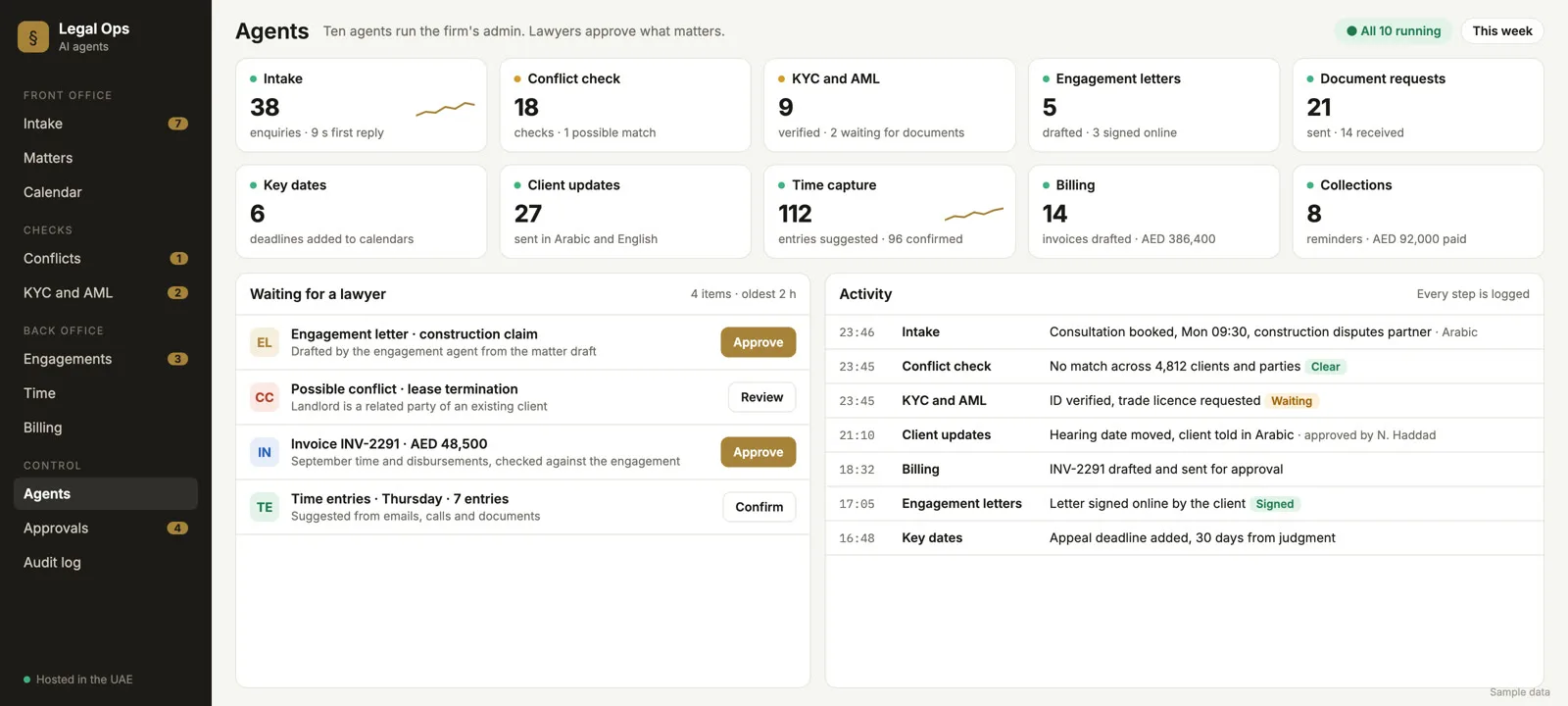
Task: Open the Client updates agent card
Action: [x=625, y=212]
